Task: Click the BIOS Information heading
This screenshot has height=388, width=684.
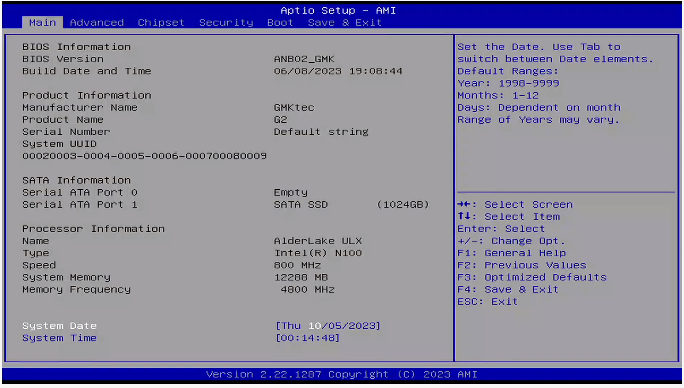Action: coord(76,47)
